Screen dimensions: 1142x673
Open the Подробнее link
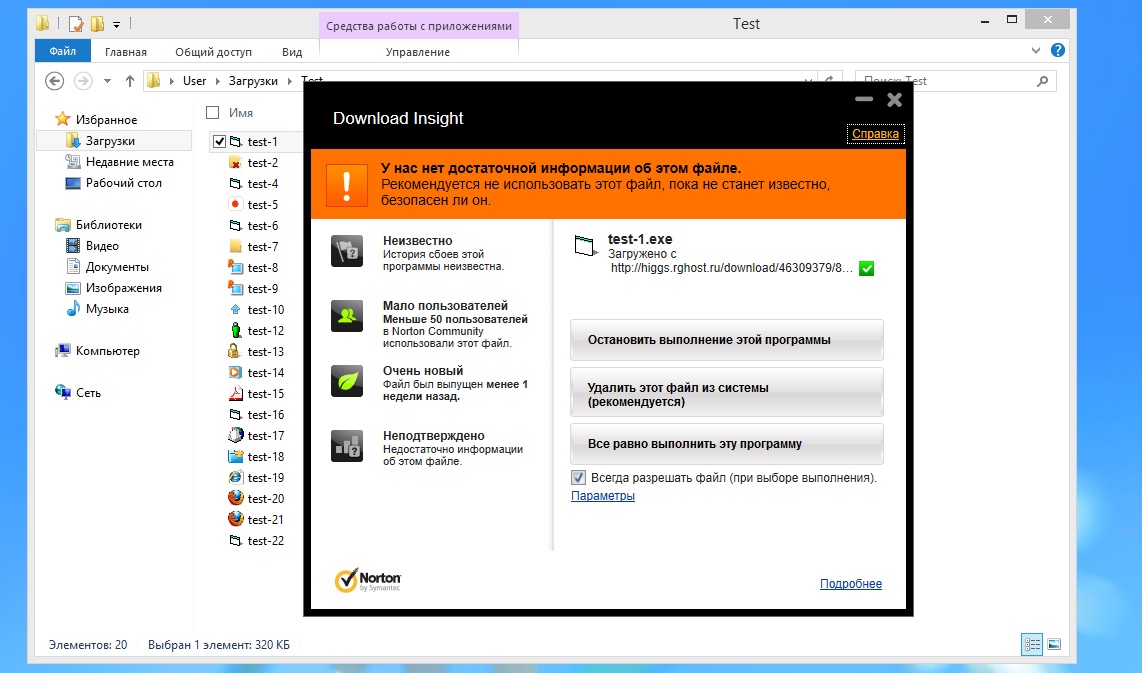point(851,583)
